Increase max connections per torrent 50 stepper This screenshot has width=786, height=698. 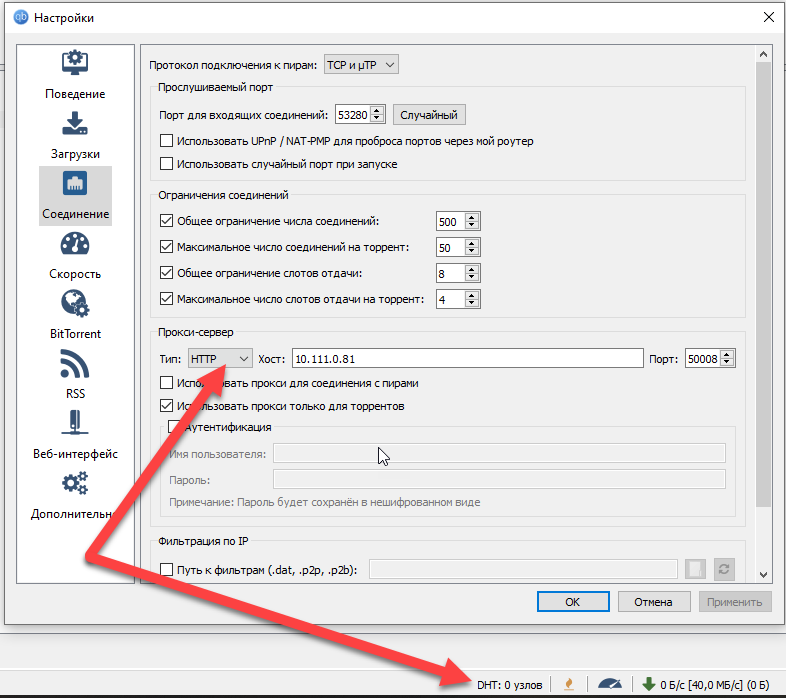coord(472,243)
